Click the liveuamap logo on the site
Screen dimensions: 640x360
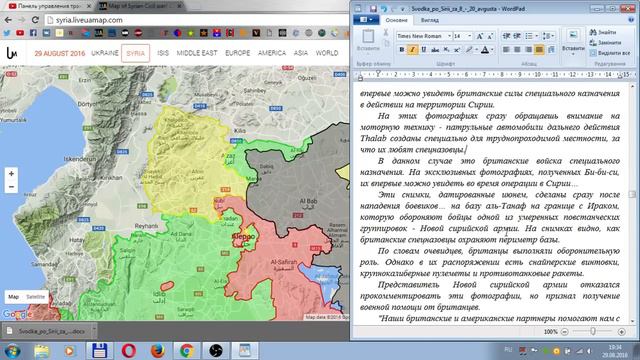[x=12, y=53]
